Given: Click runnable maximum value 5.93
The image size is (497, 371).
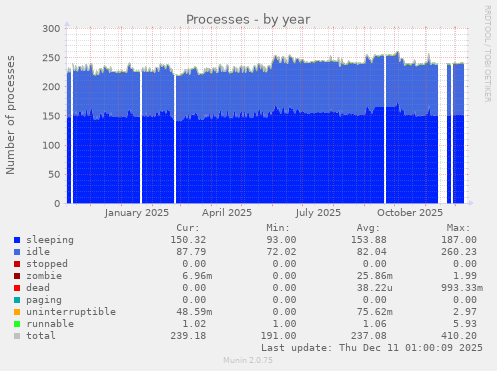Looking at the screenshot, I should pyautogui.click(x=465, y=324).
